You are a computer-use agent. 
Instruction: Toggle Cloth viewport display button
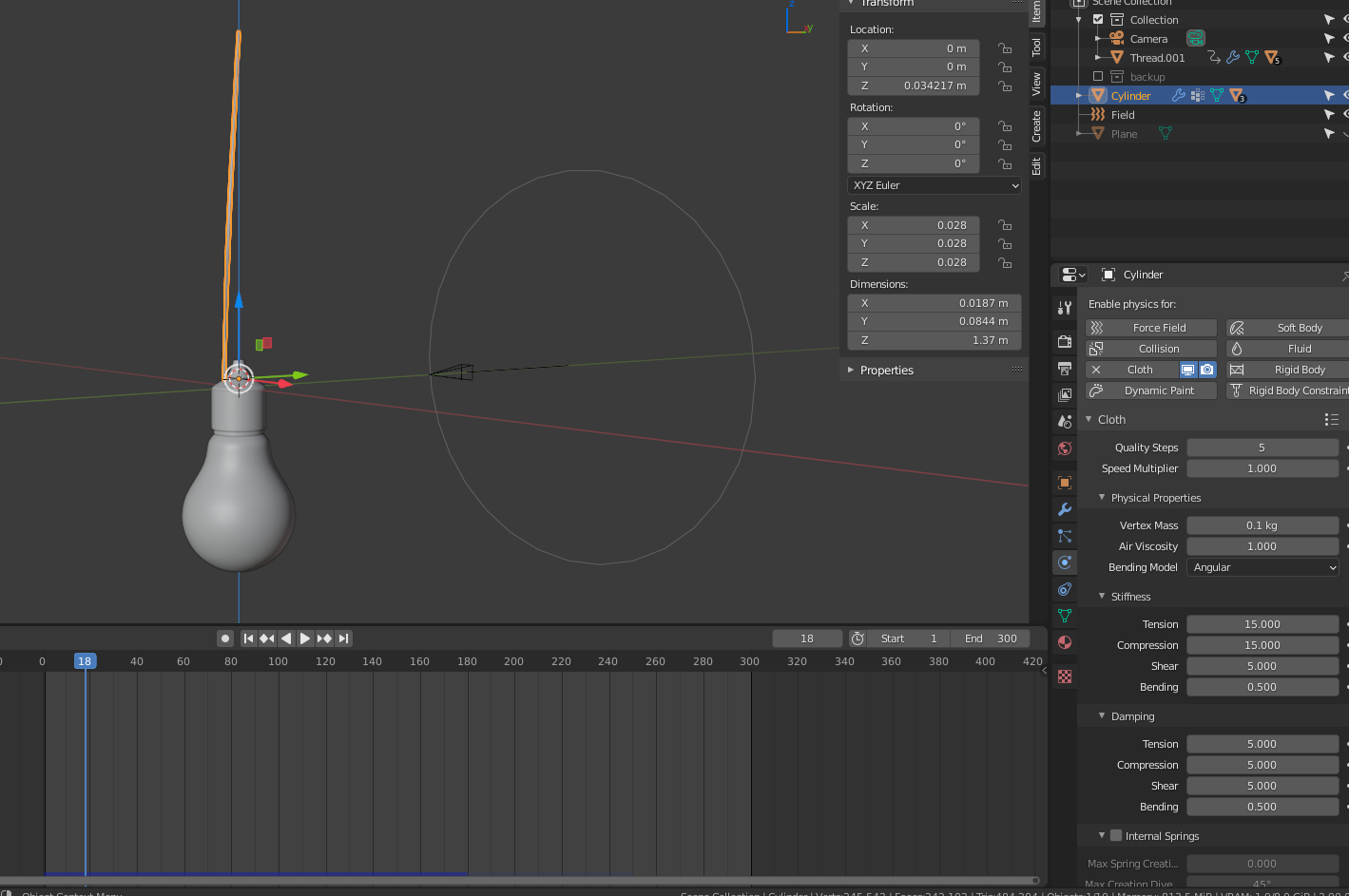pyautogui.click(x=1188, y=370)
